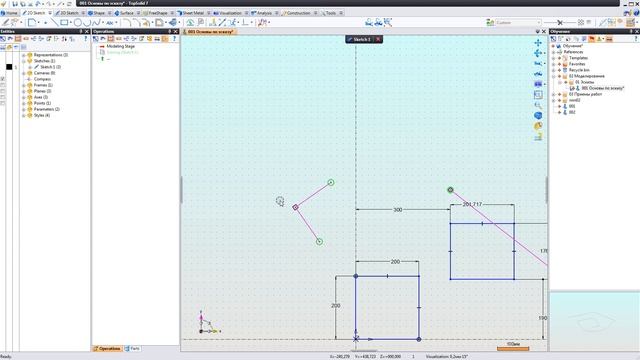Expand the Parameters node
This screenshot has width=640, height=360.
[x=24, y=109]
